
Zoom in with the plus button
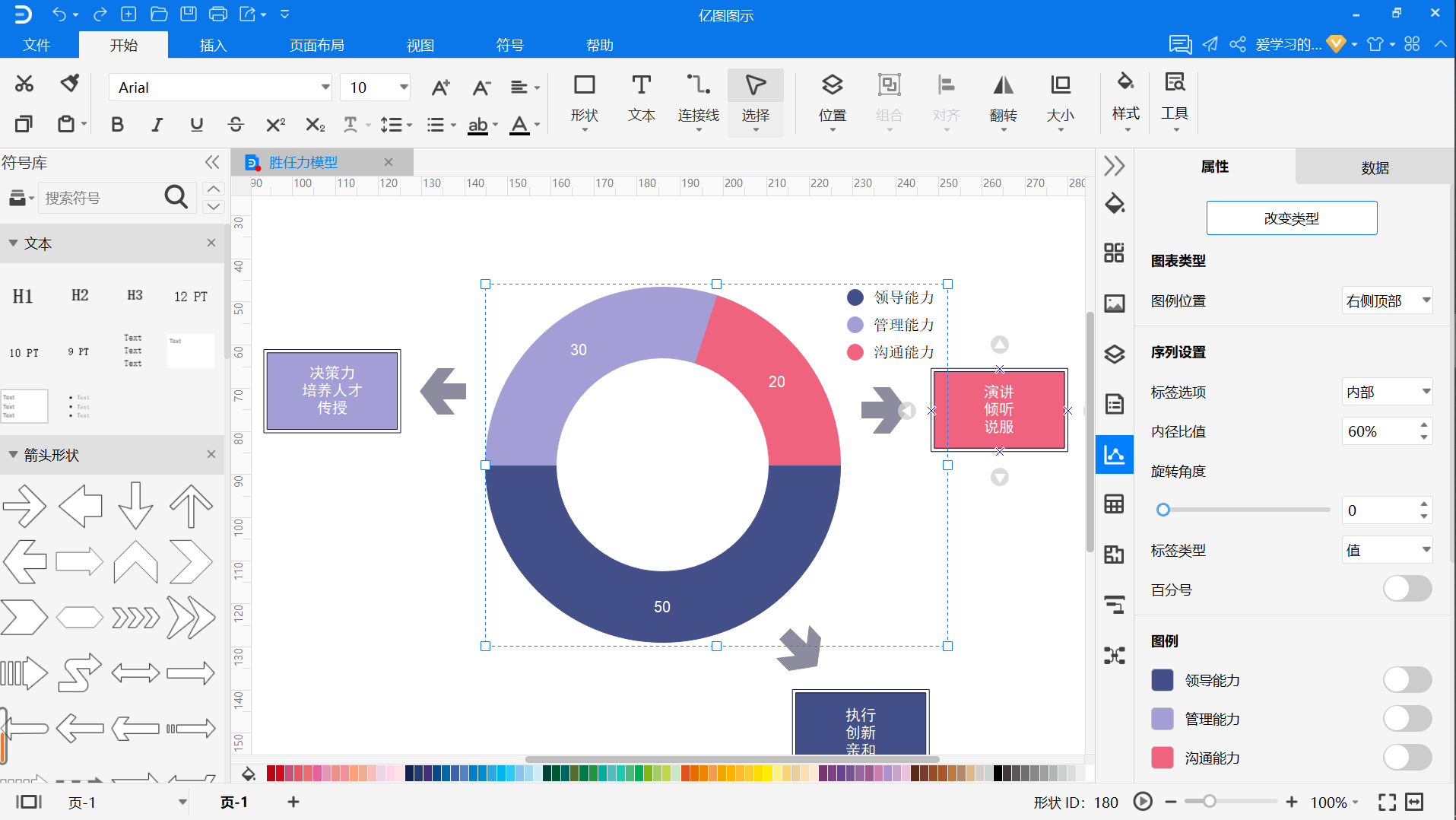click(1292, 802)
